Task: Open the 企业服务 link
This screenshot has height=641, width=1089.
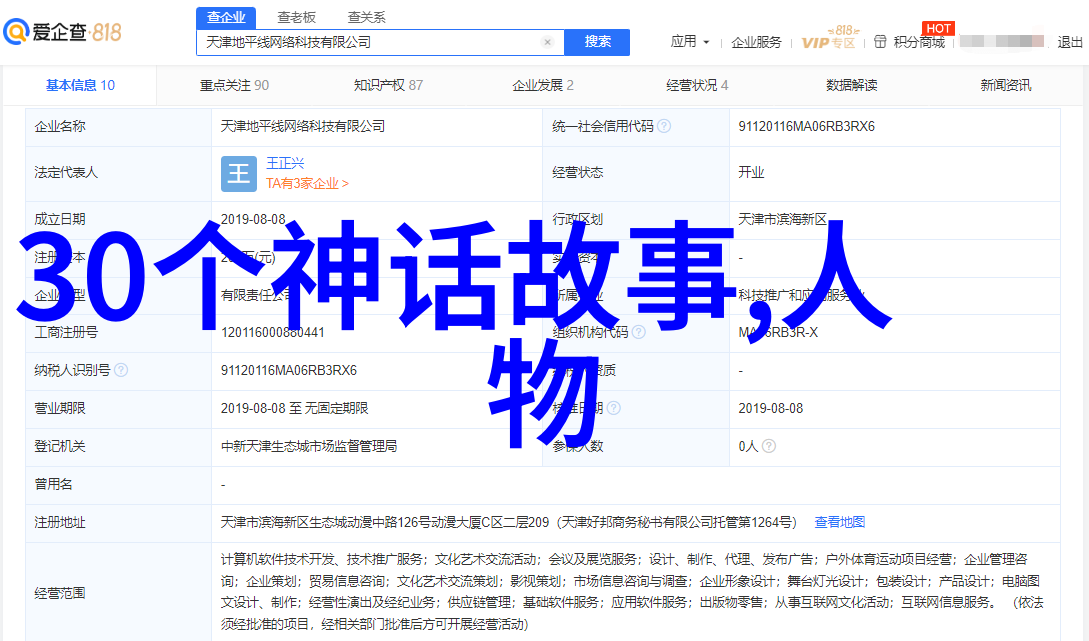Action: pos(756,42)
